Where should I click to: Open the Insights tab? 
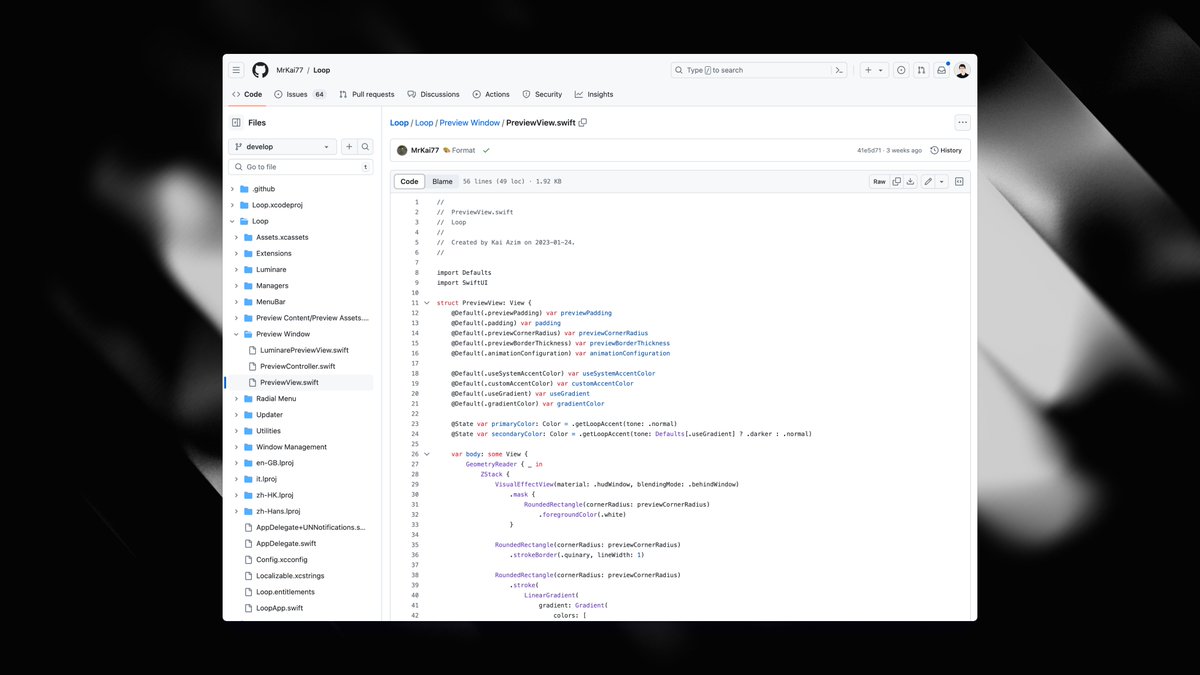pyautogui.click(x=594, y=94)
